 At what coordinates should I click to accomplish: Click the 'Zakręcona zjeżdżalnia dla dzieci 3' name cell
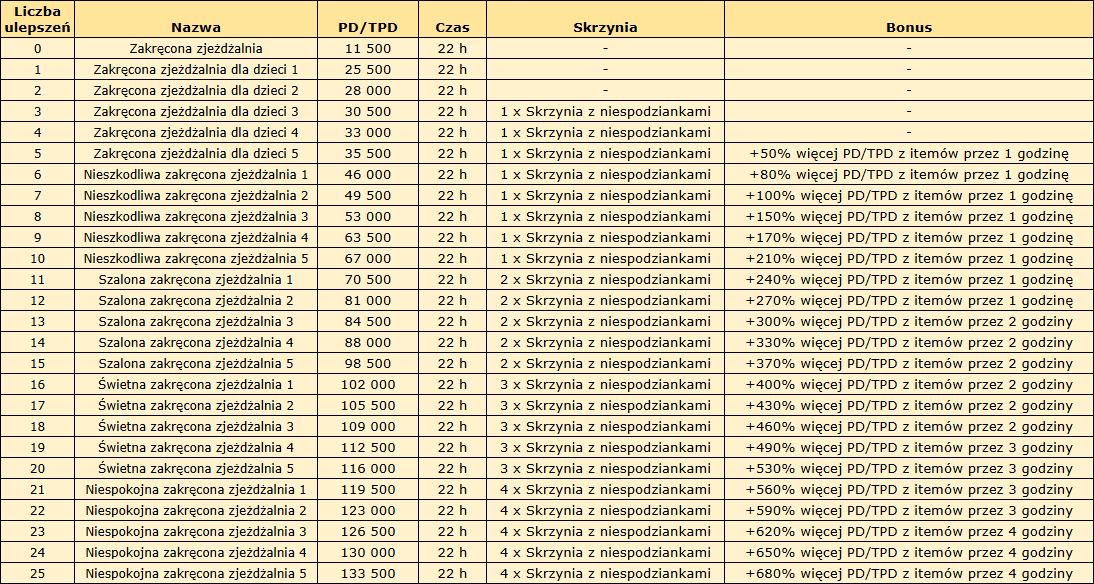tap(196, 111)
